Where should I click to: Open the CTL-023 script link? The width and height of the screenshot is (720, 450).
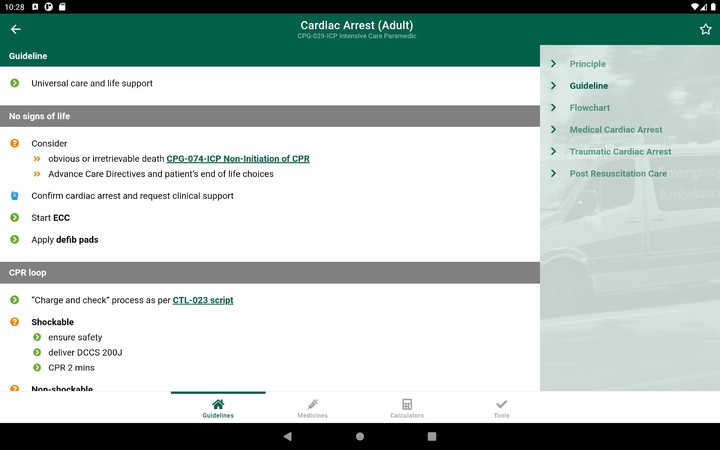click(x=203, y=300)
